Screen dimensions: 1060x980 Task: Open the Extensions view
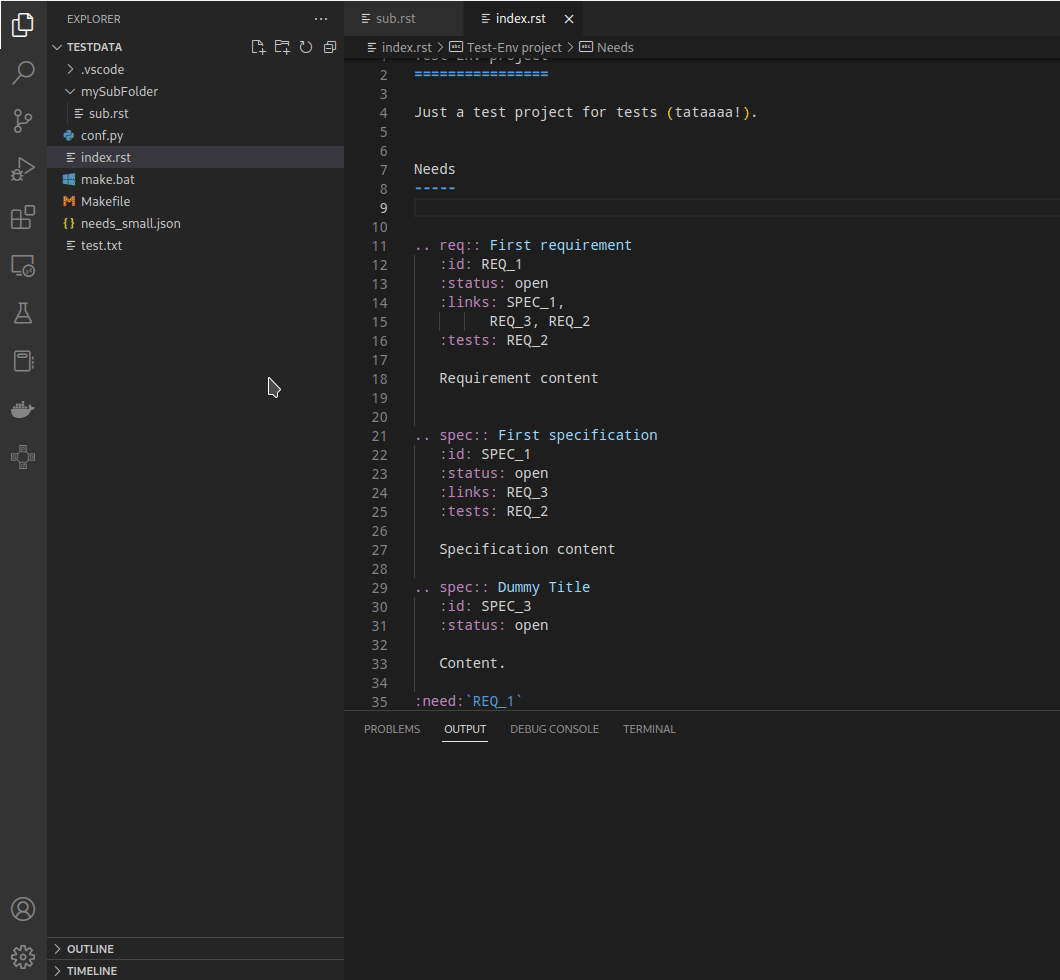(x=23, y=218)
